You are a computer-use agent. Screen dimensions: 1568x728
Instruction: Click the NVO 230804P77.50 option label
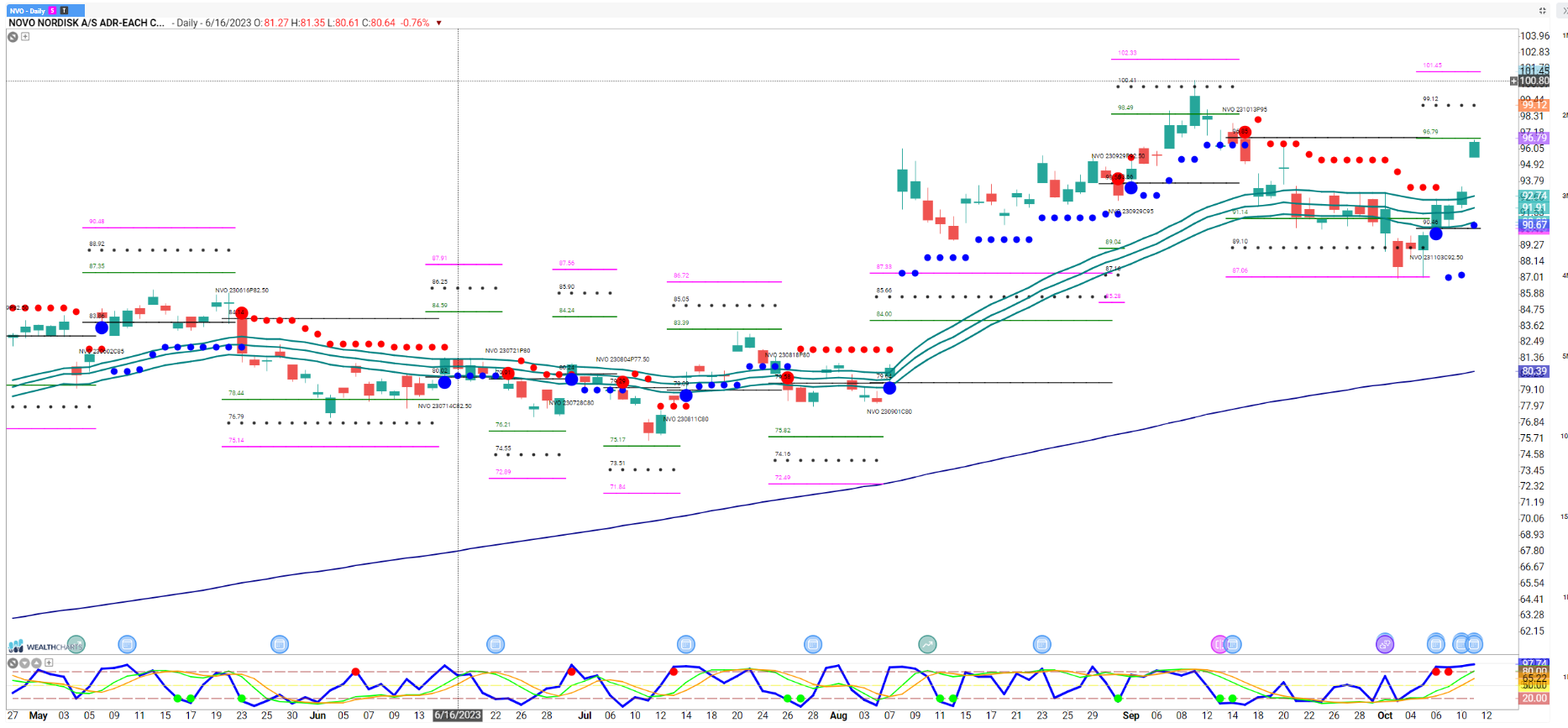622,359
